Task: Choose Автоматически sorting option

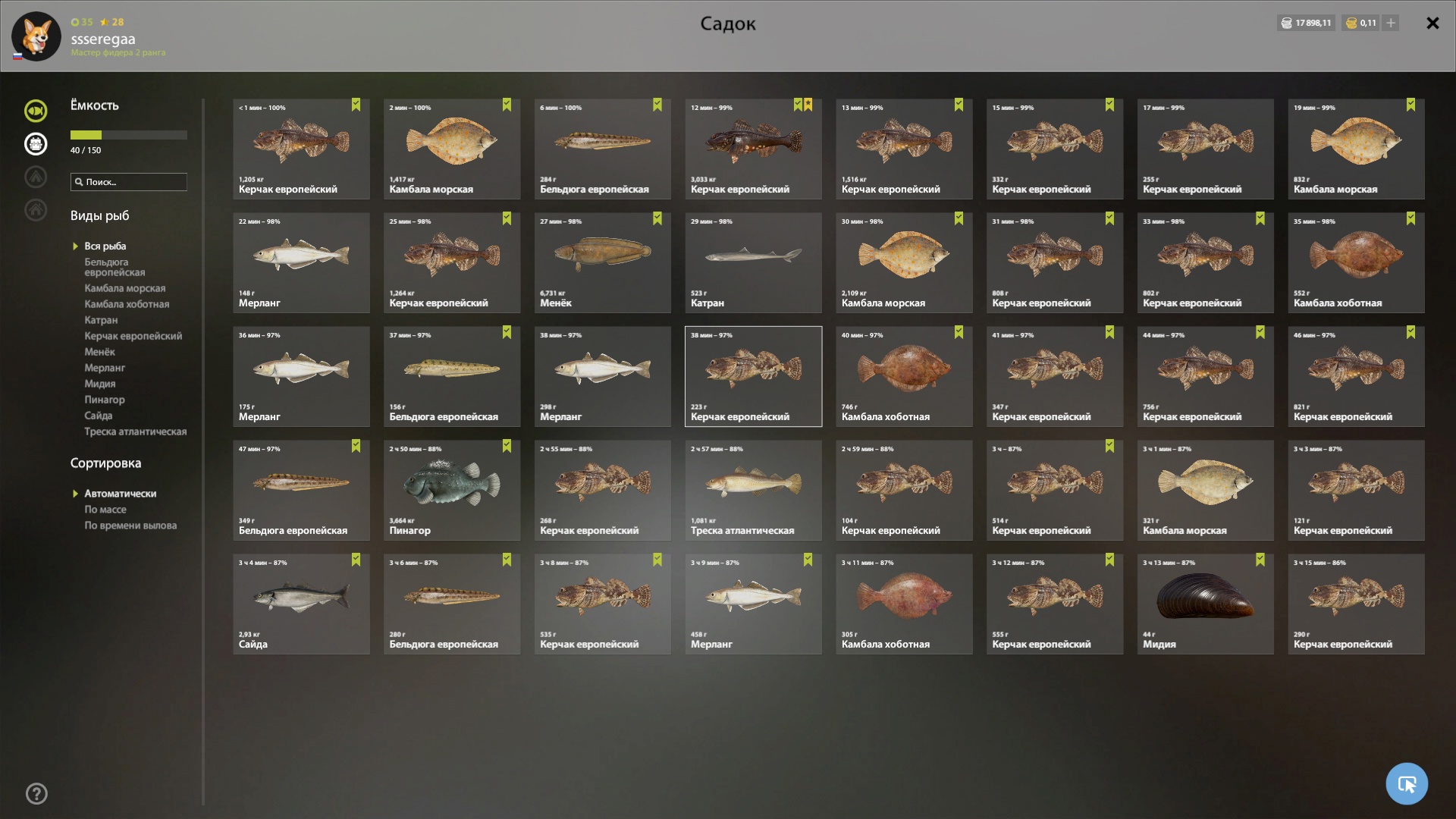Action: (x=121, y=494)
